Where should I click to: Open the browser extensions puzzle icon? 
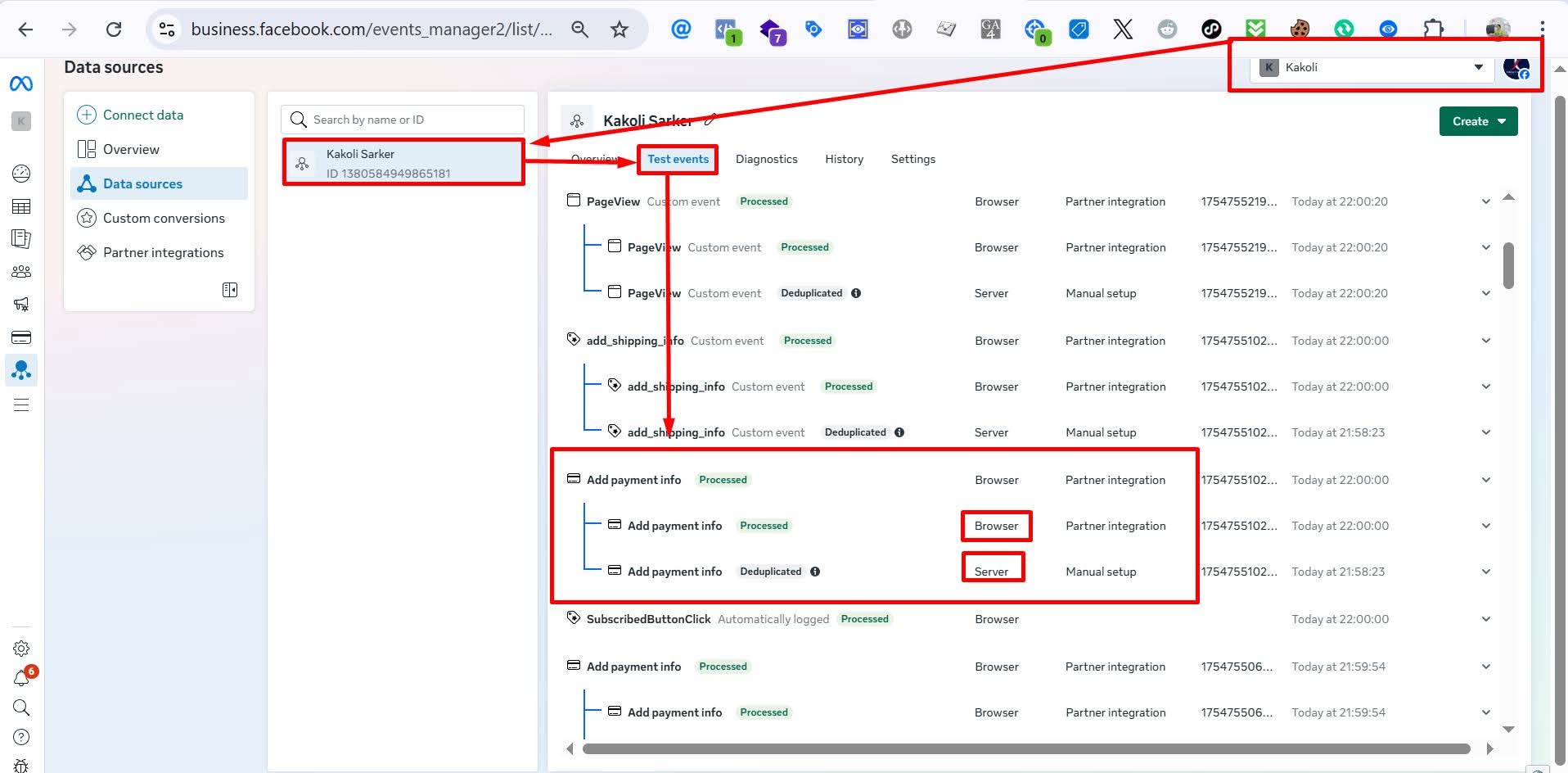[x=1435, y=29]
